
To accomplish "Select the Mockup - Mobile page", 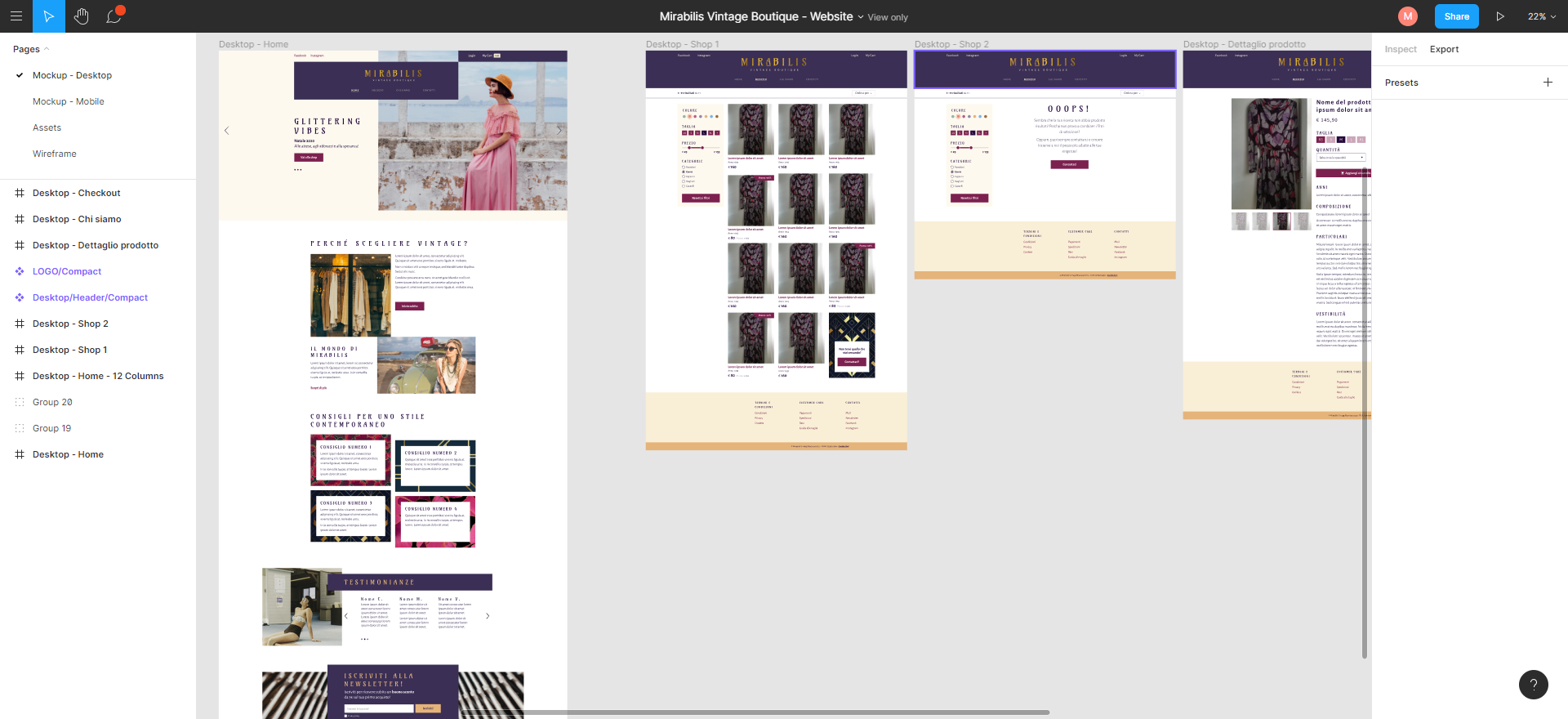I will pyautogui.click(x=69, y=101).
